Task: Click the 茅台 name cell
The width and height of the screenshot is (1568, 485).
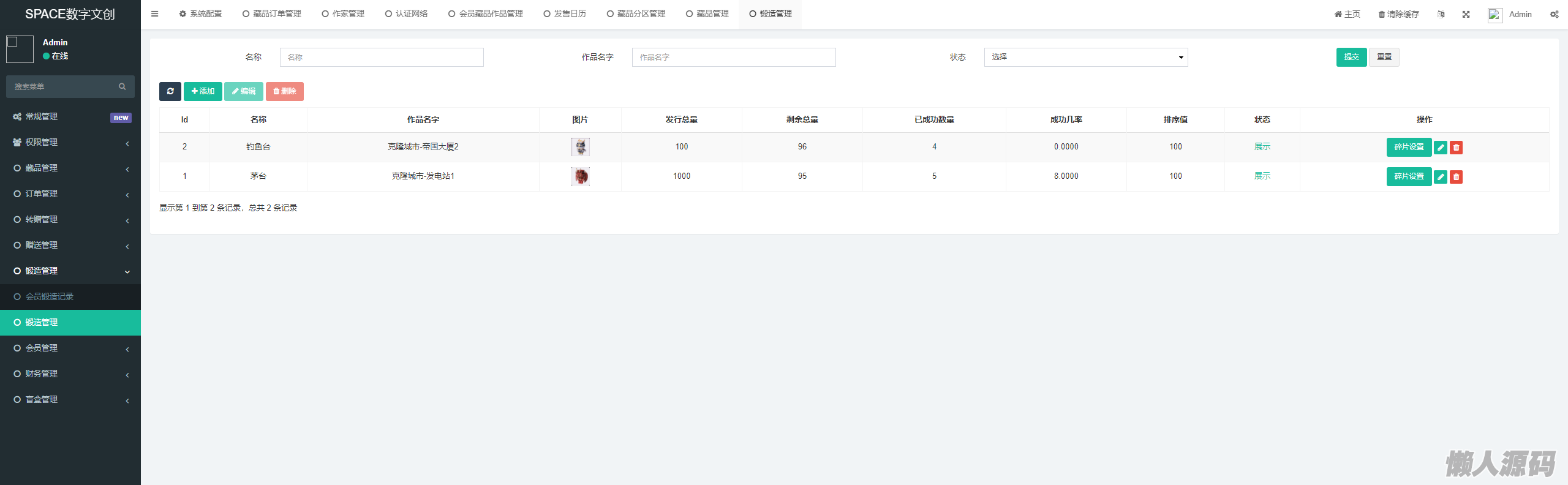Action: pos(258,176)
